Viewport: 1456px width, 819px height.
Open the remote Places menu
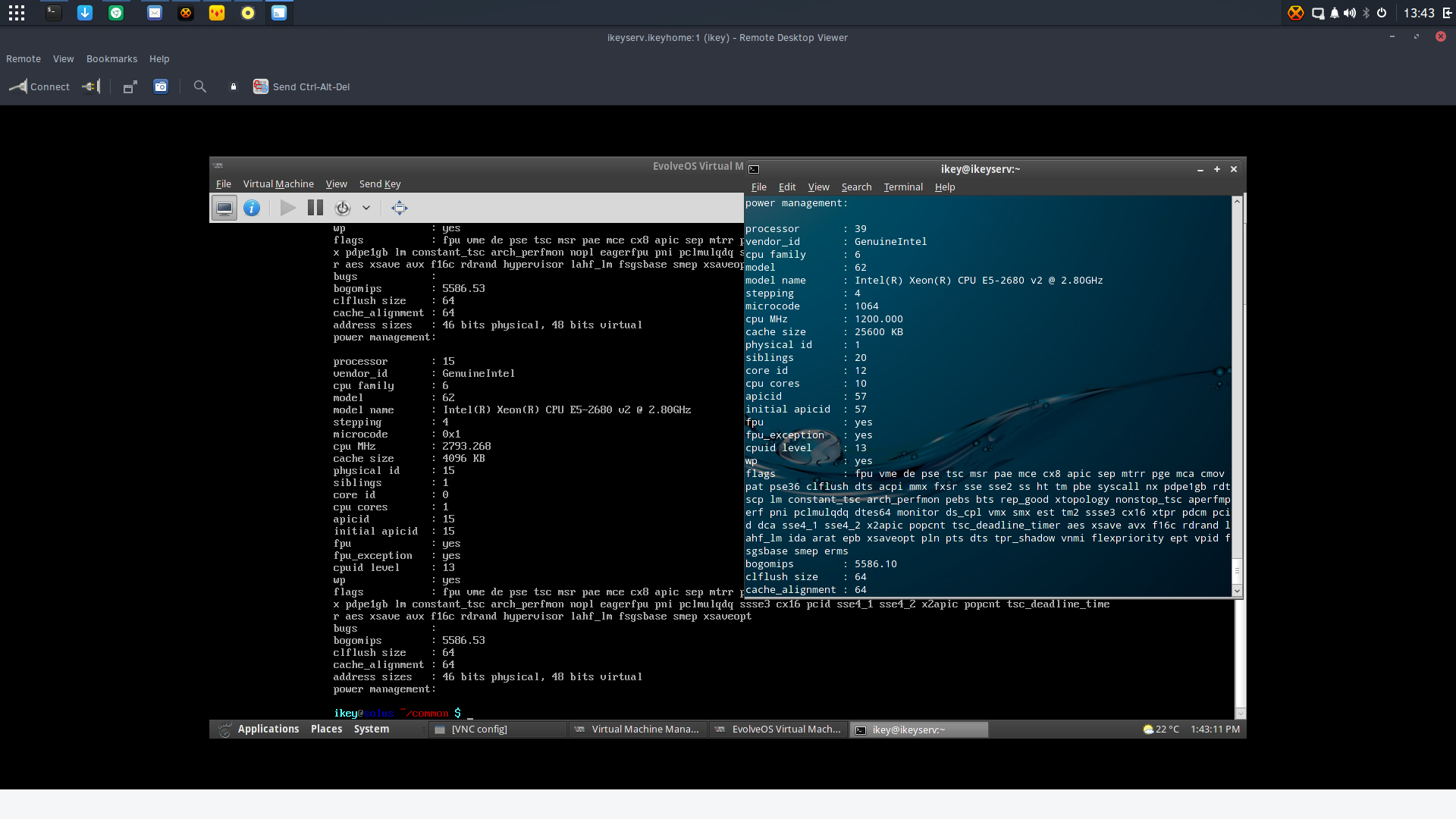tap(327, 729)
